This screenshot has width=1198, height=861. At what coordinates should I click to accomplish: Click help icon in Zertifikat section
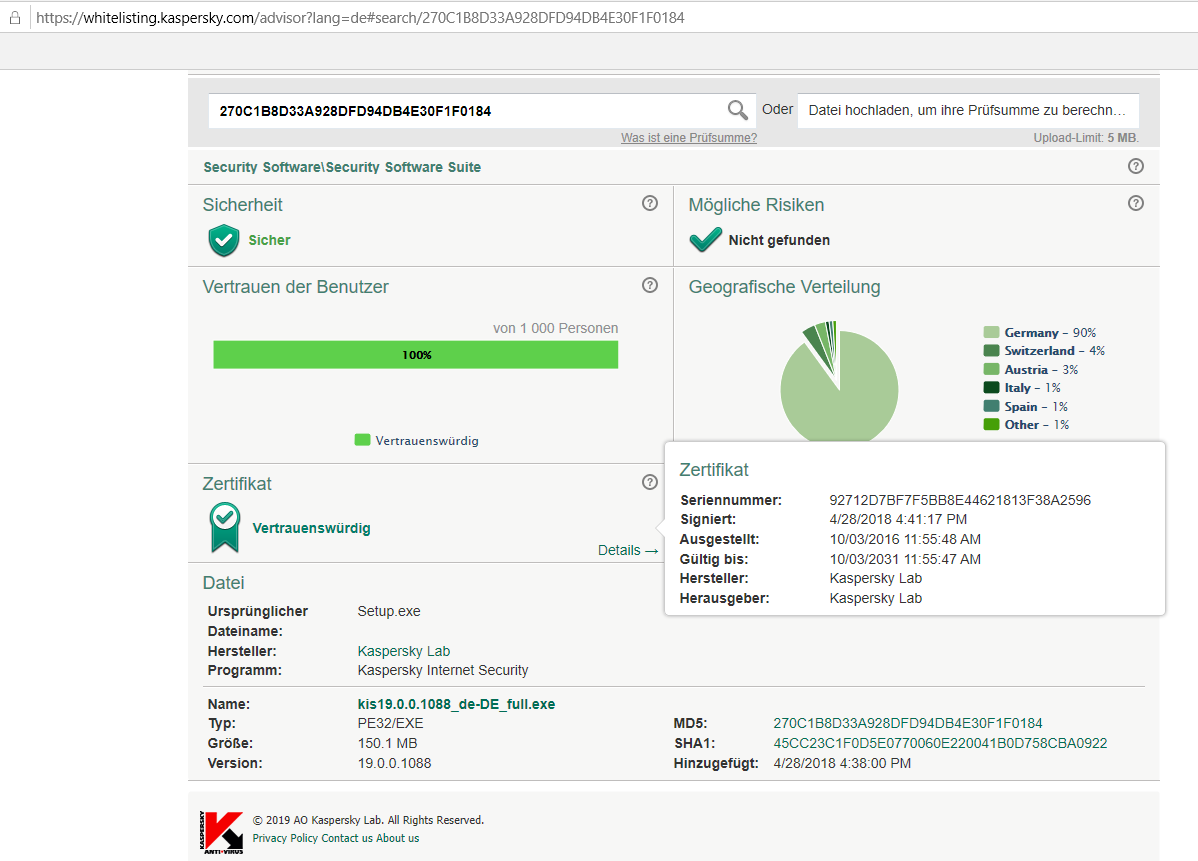[649, 482]
